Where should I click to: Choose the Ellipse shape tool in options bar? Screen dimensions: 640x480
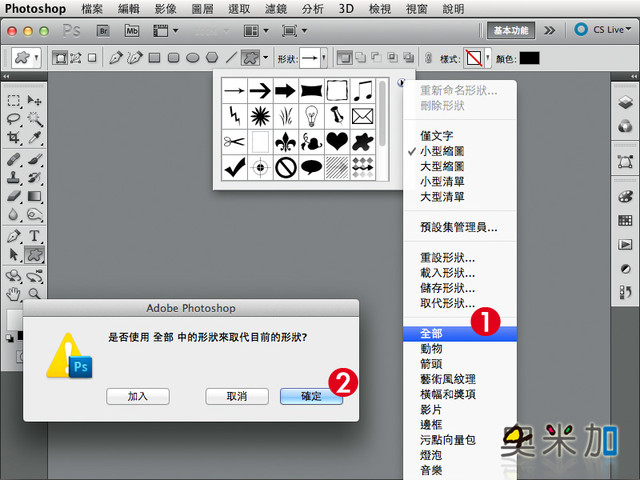tap(192, 58)
